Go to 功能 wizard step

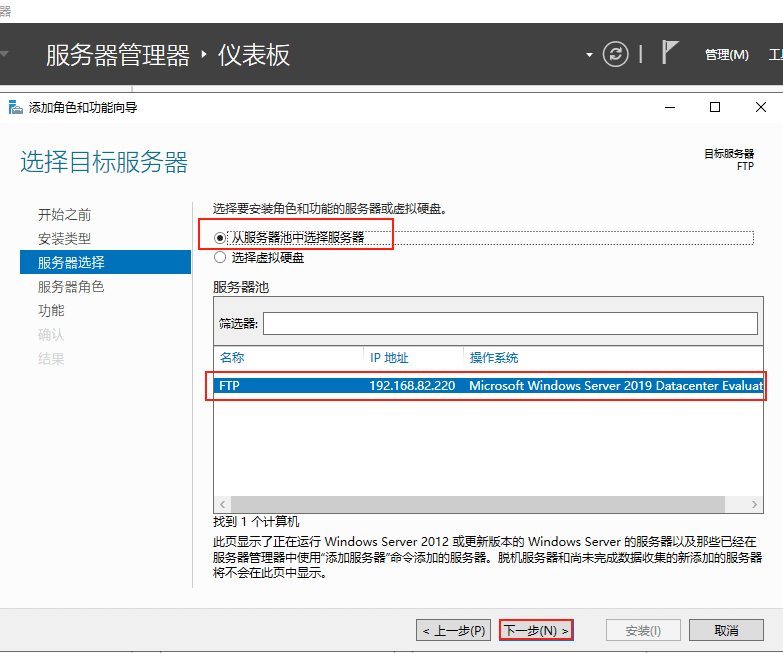click(x=51, y=311)
